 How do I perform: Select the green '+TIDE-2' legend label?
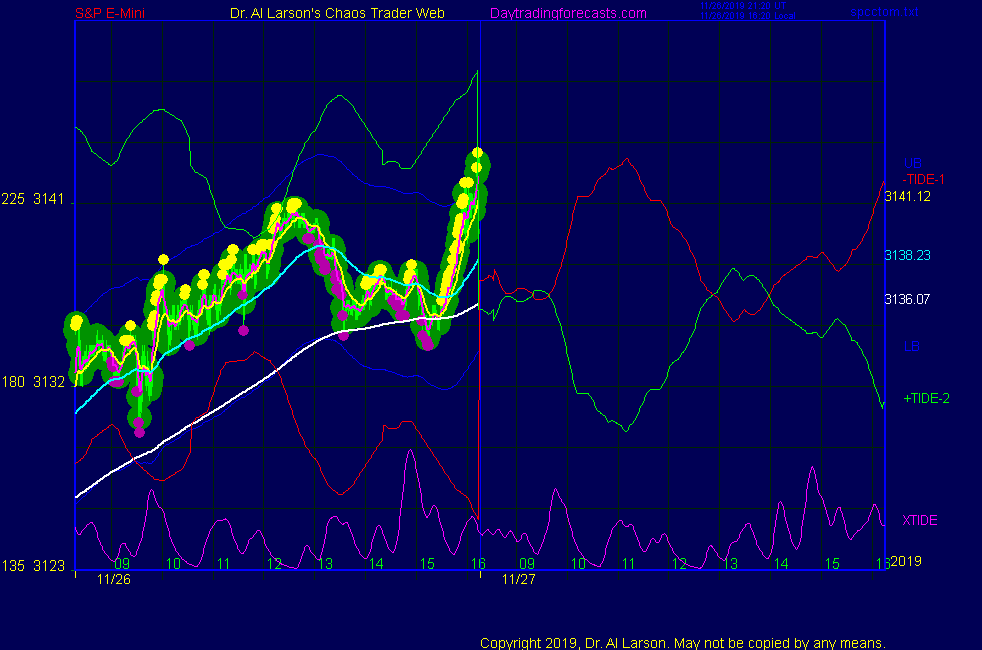pyautogui.click(x=926, y=398)
